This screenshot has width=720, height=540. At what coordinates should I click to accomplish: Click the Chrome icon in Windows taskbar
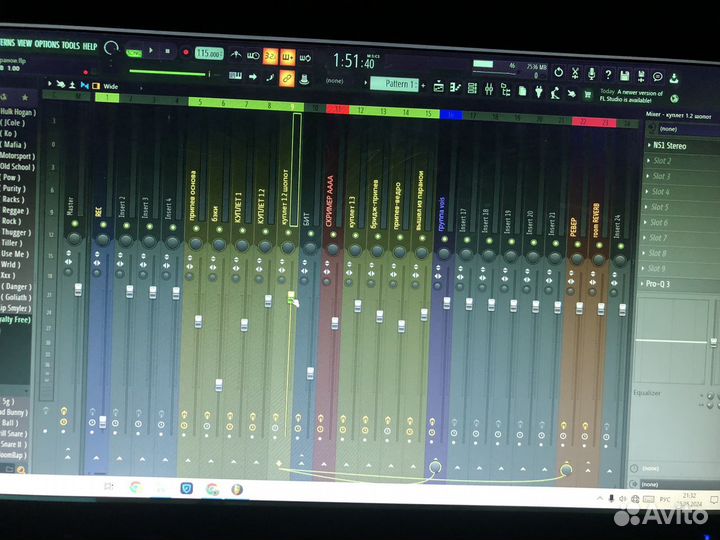tap(135, 488)
